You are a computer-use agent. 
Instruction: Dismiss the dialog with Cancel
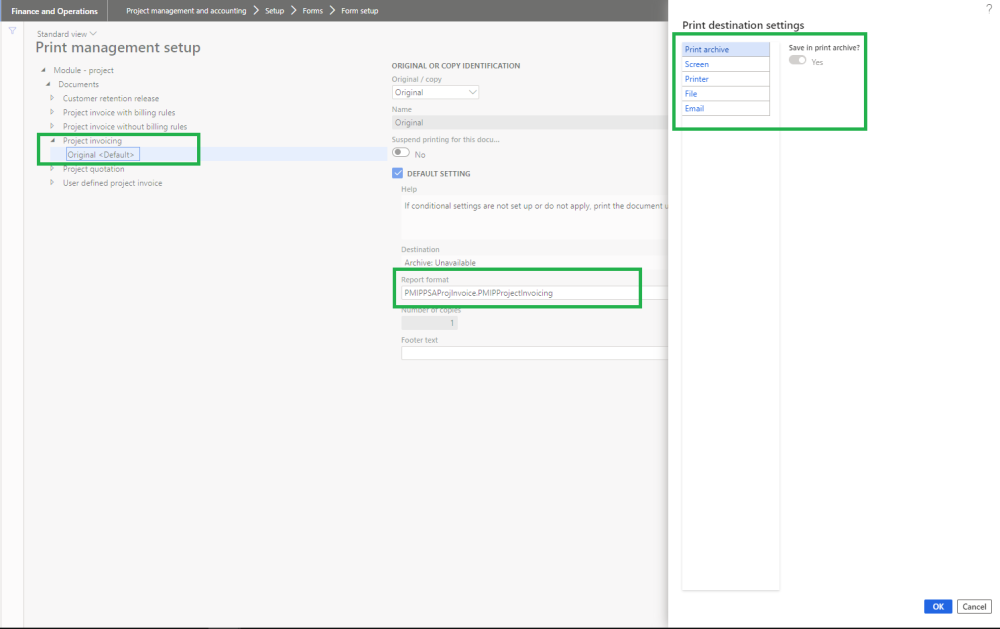pos(973,606)
